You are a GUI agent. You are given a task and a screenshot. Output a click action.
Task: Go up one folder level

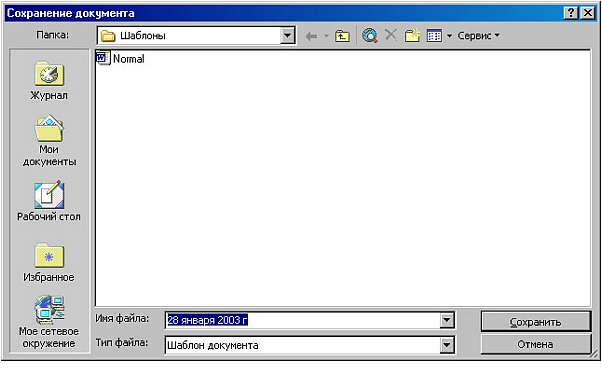(x=342, y=36)
